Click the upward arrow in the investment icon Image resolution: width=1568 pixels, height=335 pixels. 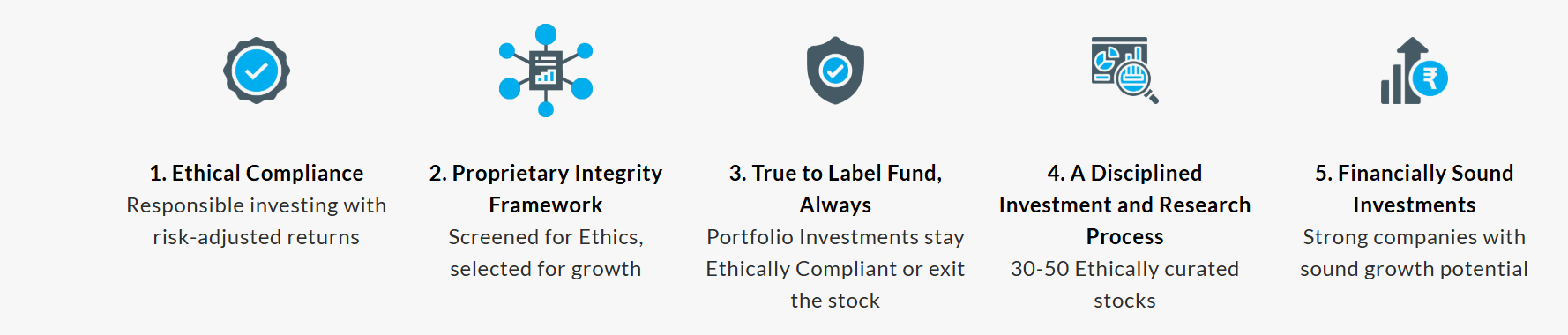tap(1412, 53)
